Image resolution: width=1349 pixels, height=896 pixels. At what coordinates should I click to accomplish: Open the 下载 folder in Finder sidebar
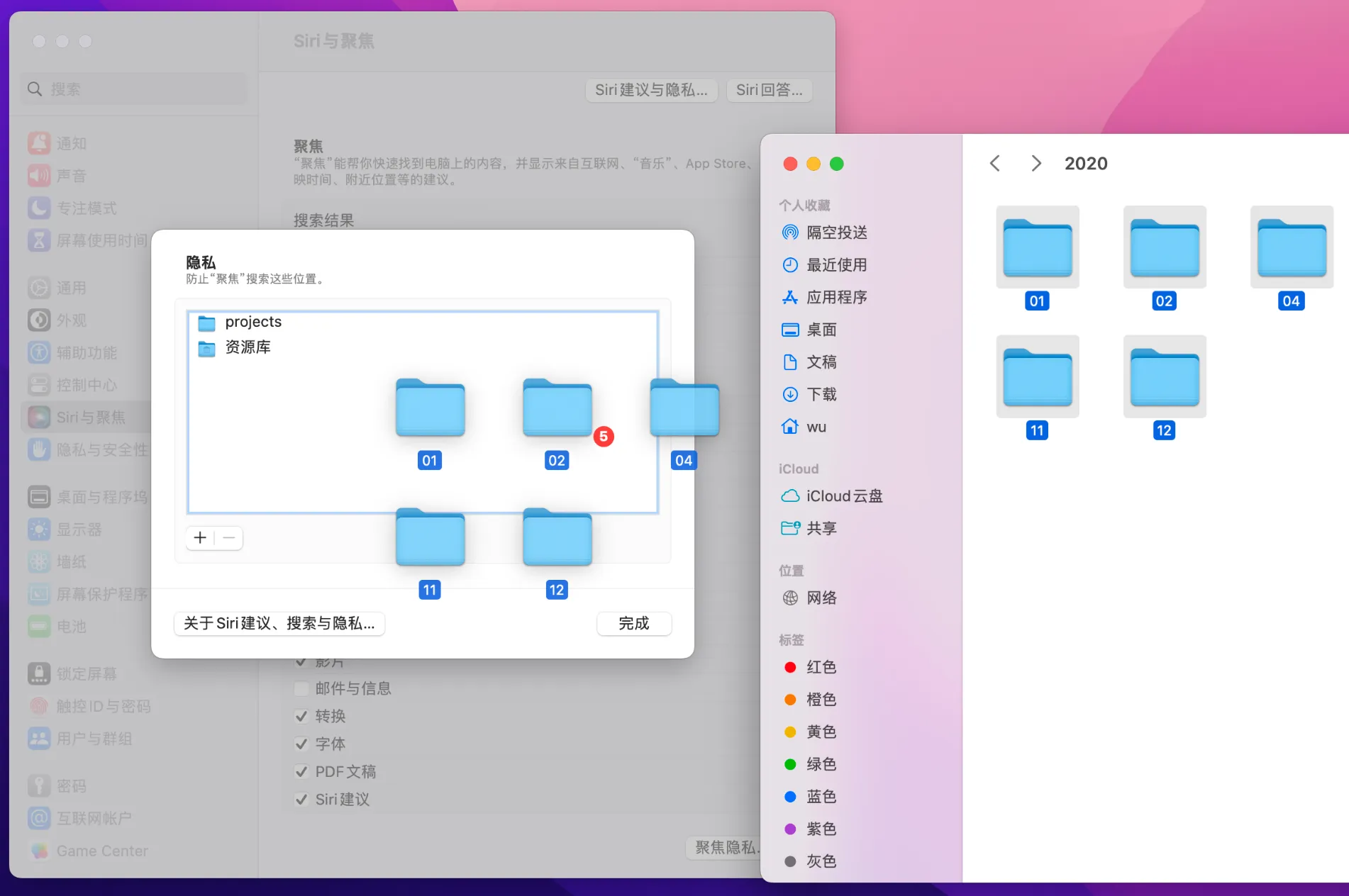823,394
